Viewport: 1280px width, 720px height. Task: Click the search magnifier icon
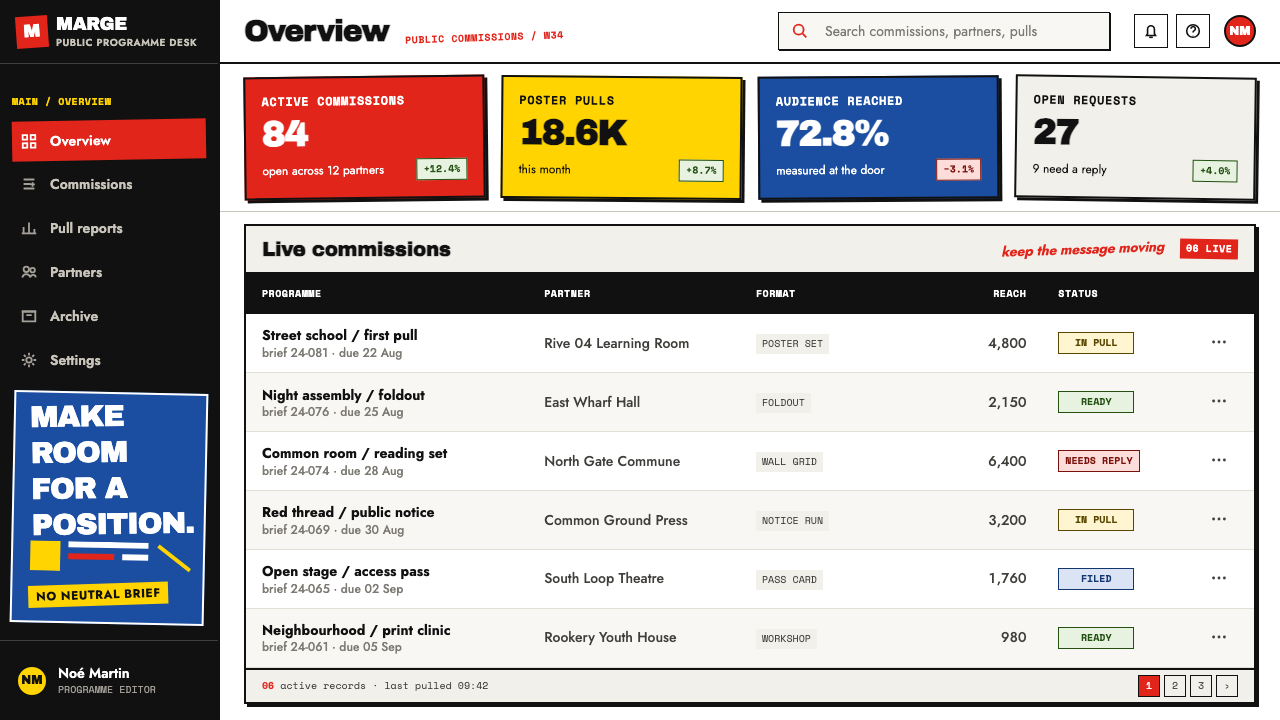pos(800,31)
